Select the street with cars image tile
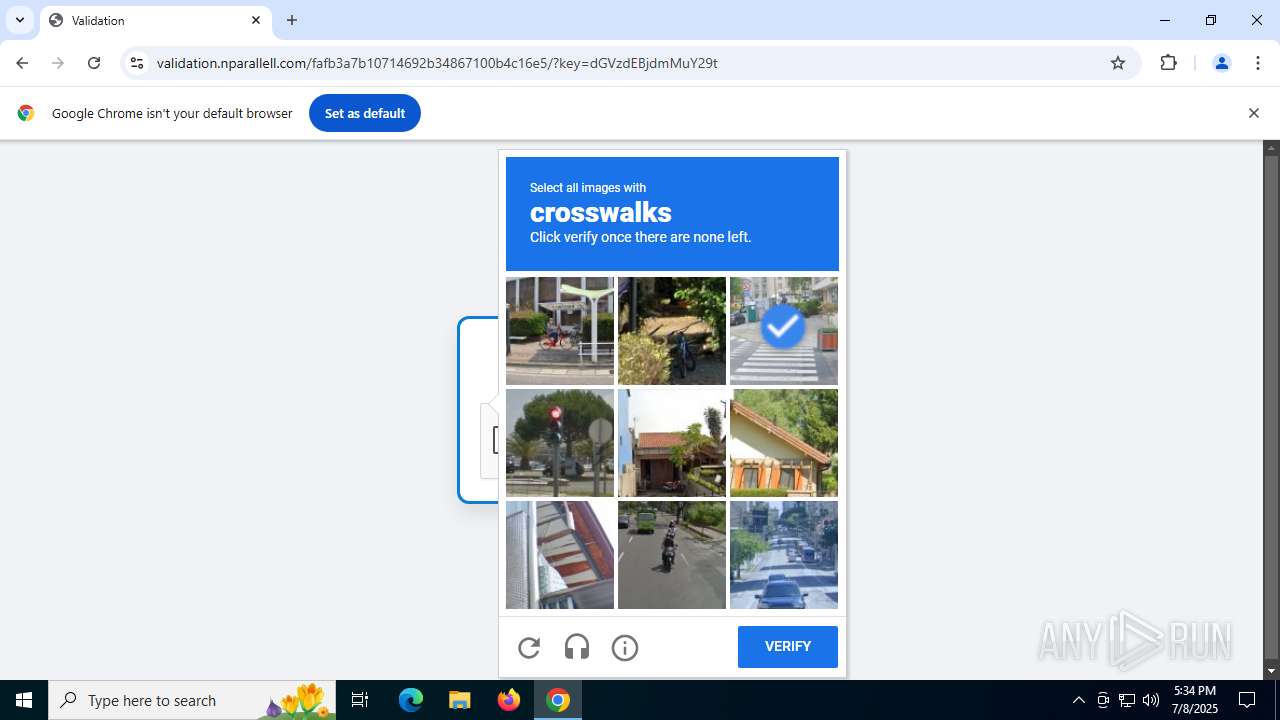The width and height of the screenshot is (1280, 720). pyautogui.click(x=784, y=555)
